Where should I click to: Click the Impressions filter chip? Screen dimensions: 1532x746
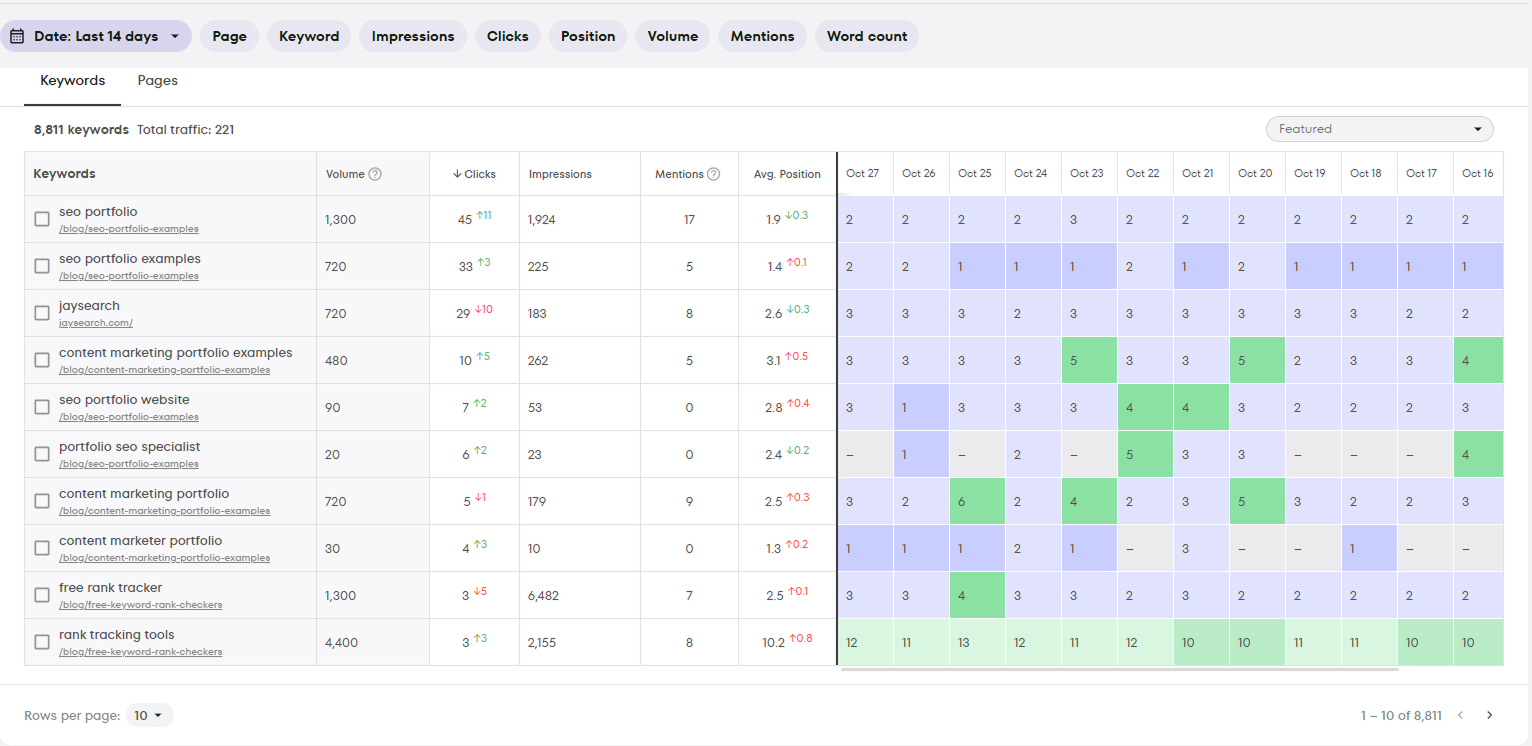coord(412,35)
